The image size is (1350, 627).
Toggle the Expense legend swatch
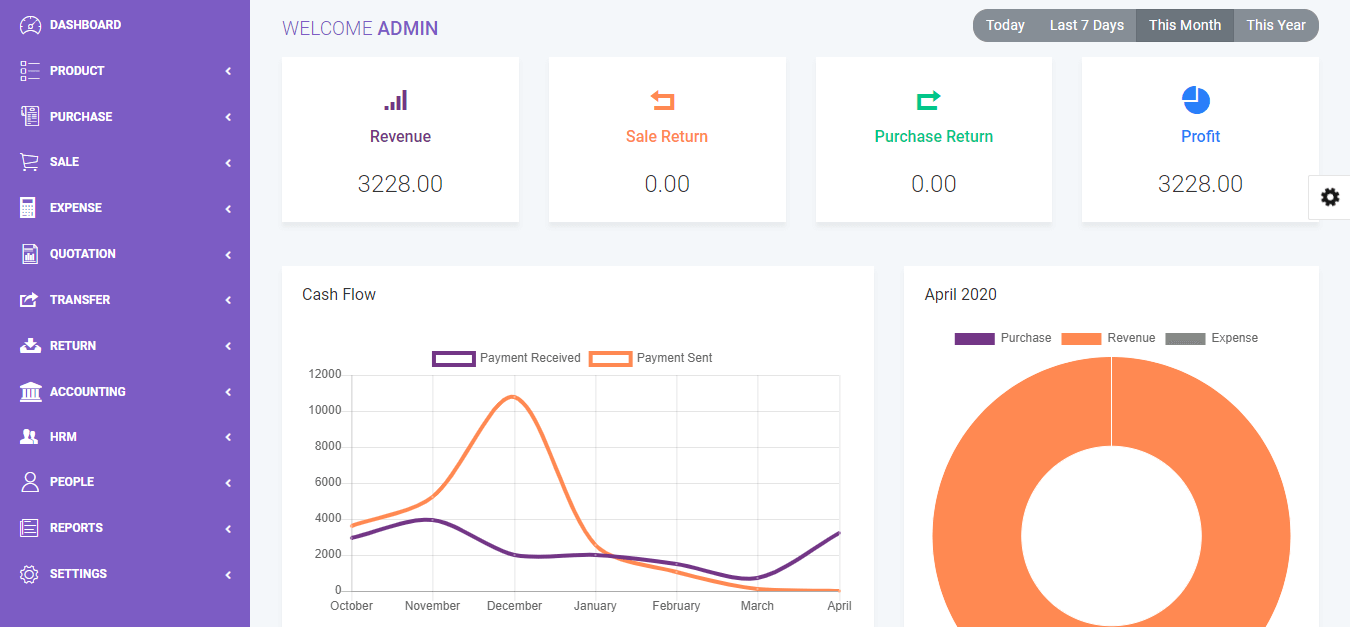click(x=1186, y=339)
